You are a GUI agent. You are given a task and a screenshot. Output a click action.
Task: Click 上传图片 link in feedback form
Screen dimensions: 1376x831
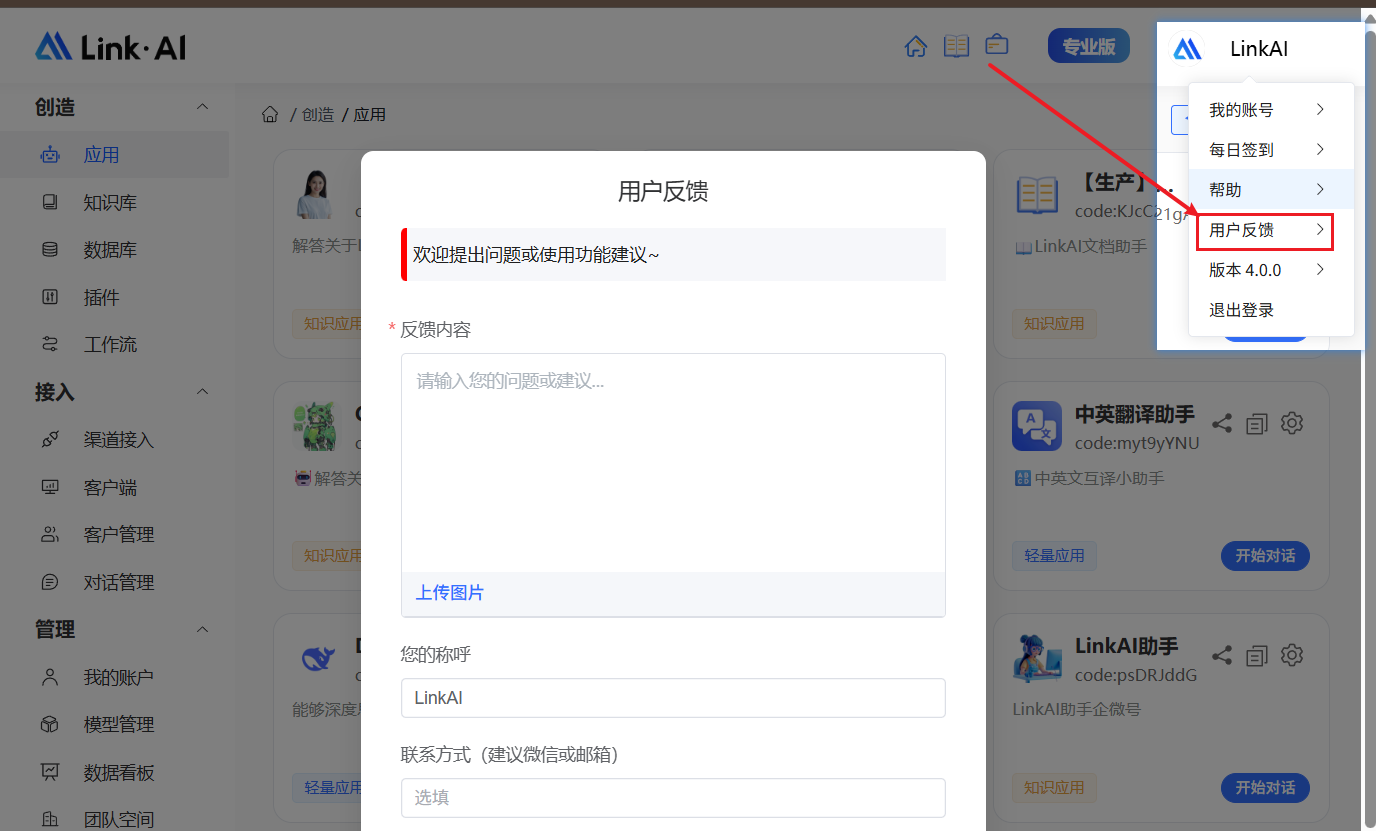tap(450, 593)
